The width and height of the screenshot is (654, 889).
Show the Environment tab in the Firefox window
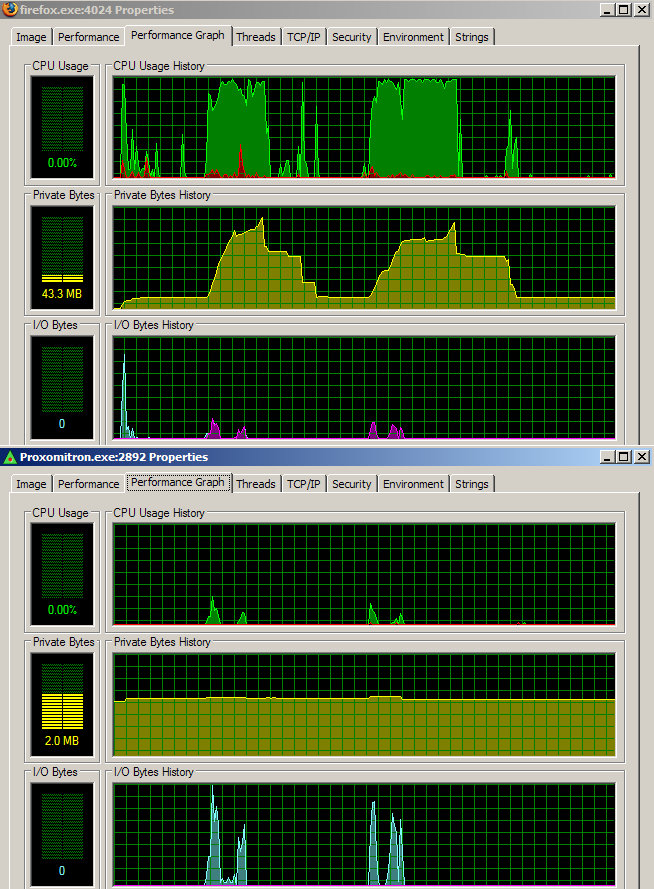[x=413, y=37]
